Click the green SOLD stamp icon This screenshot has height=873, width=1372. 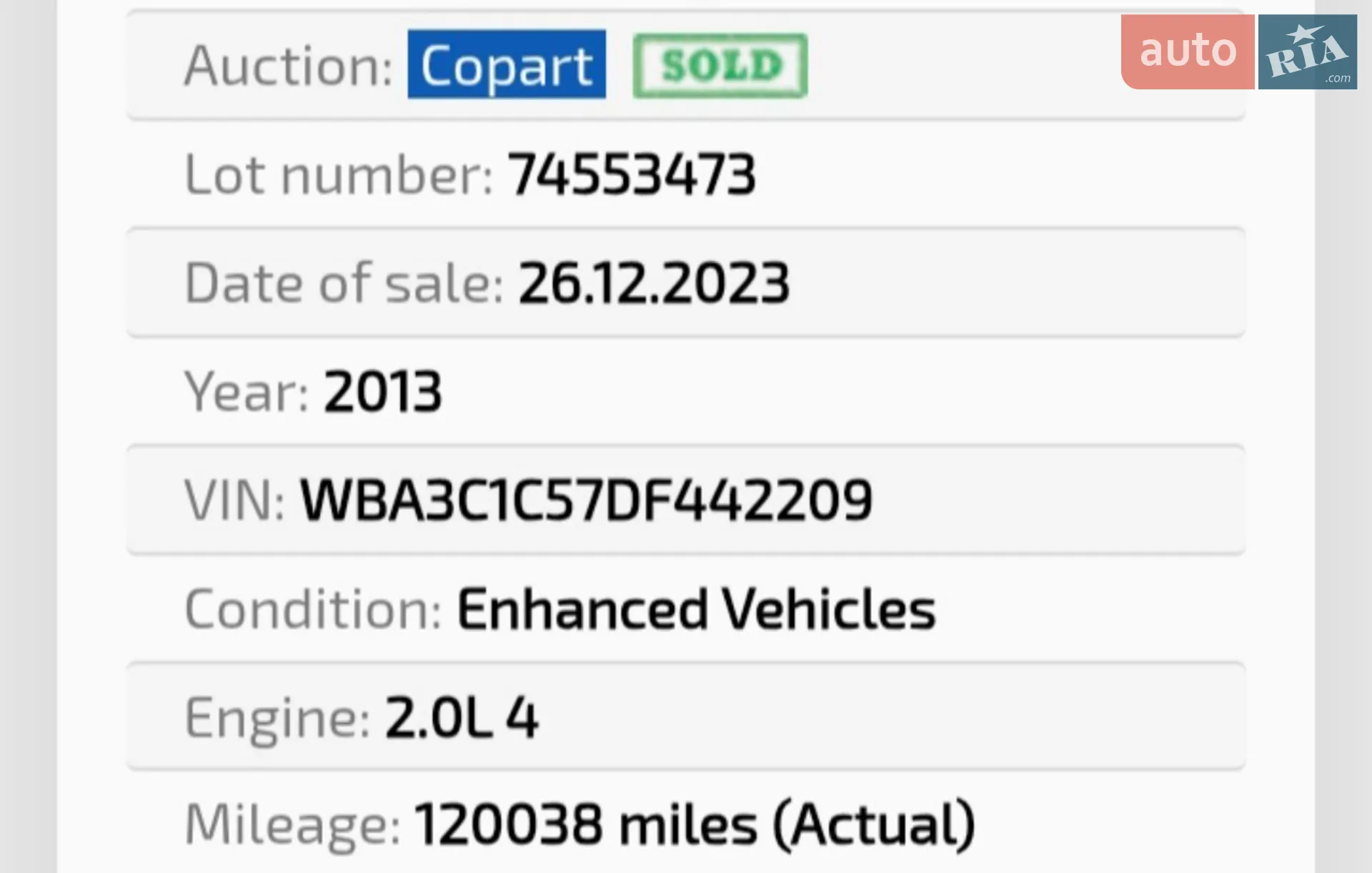(720, 65)
